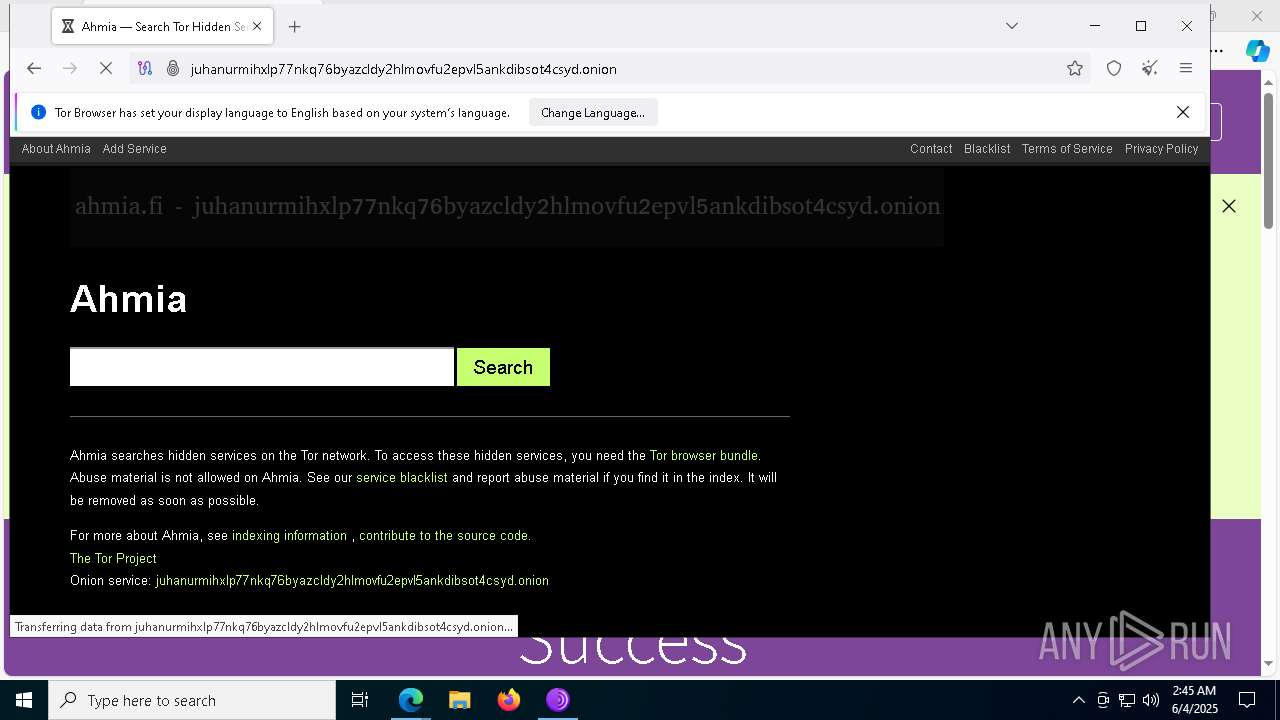
Task: Open the Tor security level shield
Action: pos(1114,68)
